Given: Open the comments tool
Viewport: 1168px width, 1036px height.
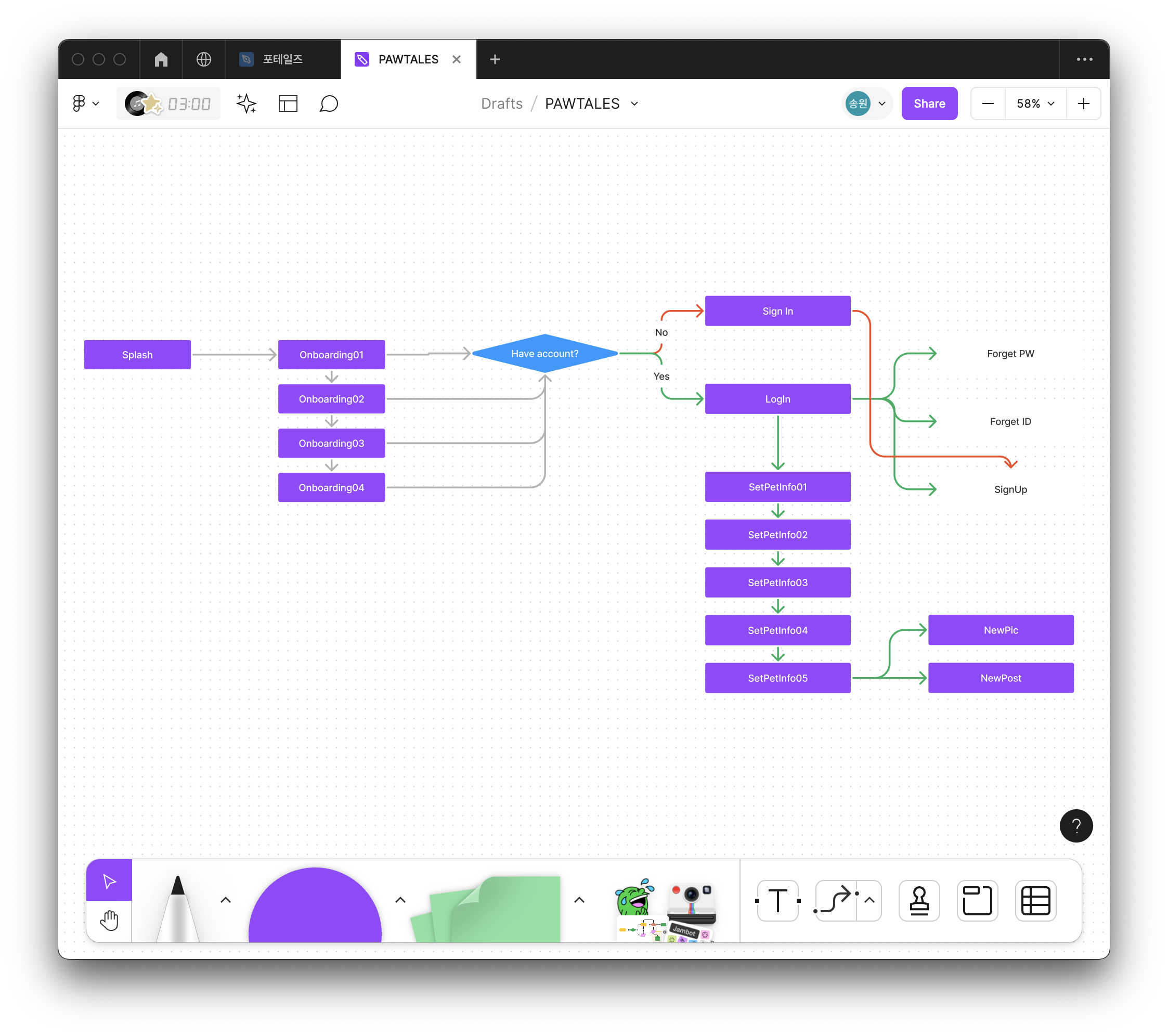Looking at the screenshot, I should pos(329,103).
